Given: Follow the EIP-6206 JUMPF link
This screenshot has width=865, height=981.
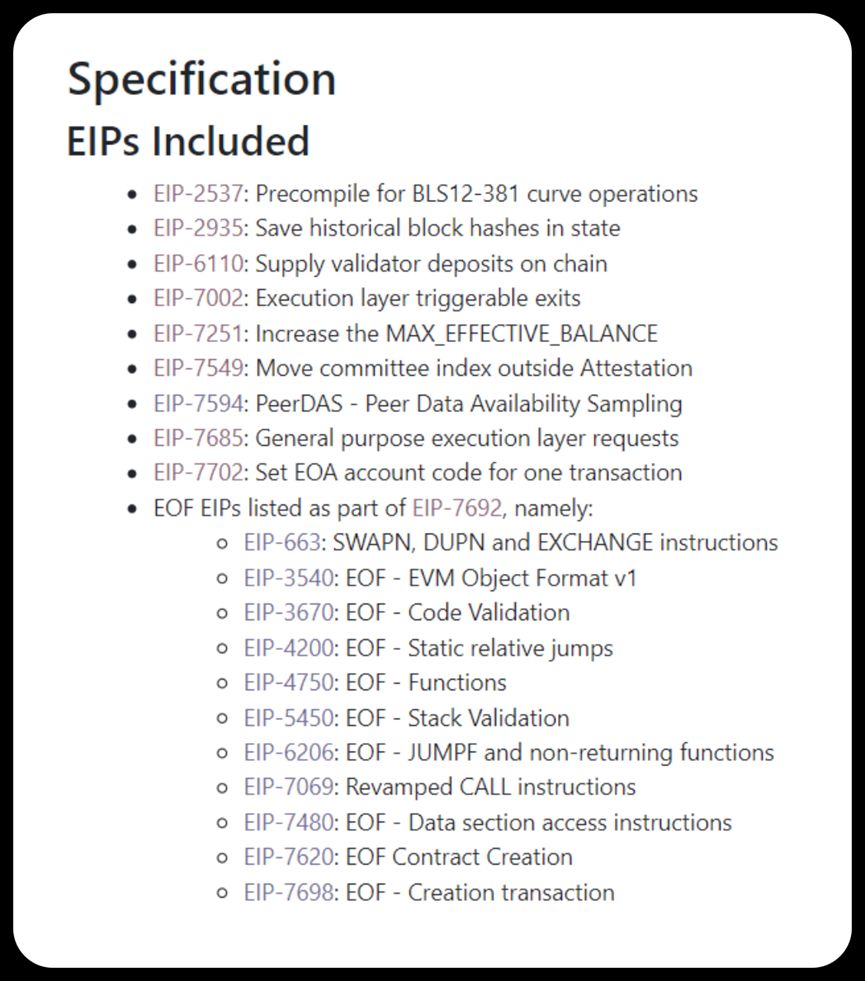Looking at the screenshot, I should [288, 752].
